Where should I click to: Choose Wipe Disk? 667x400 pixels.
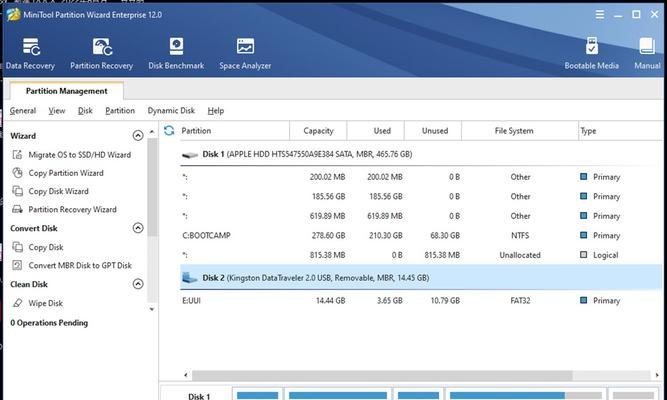pos(46,303)
